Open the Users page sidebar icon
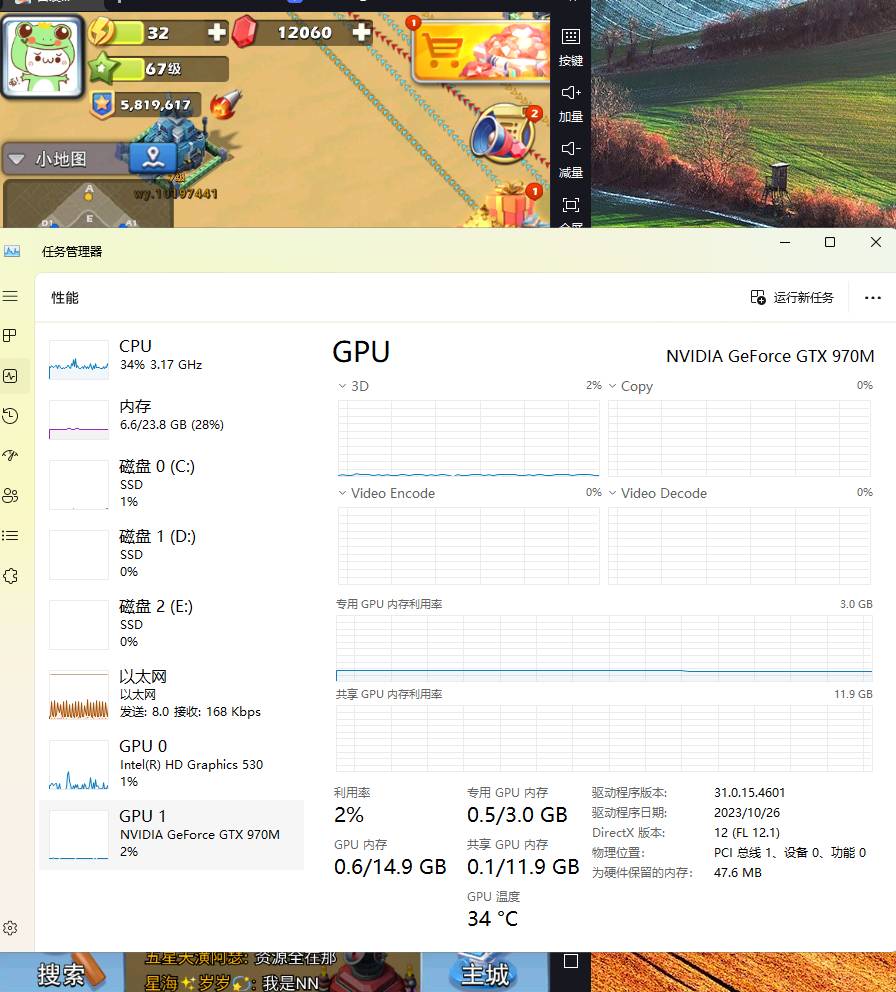896x992 pixels. point(10,496)
